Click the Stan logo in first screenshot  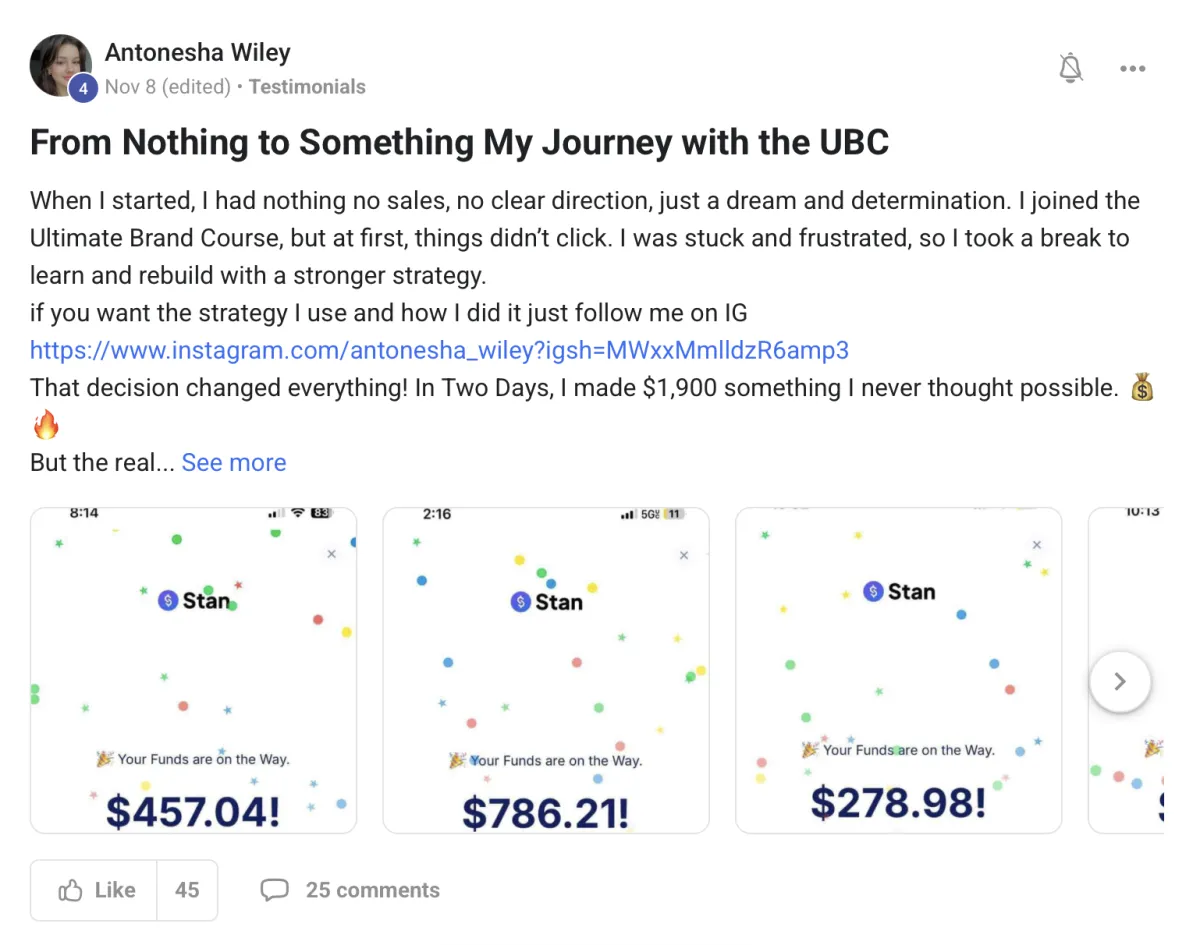194,601
